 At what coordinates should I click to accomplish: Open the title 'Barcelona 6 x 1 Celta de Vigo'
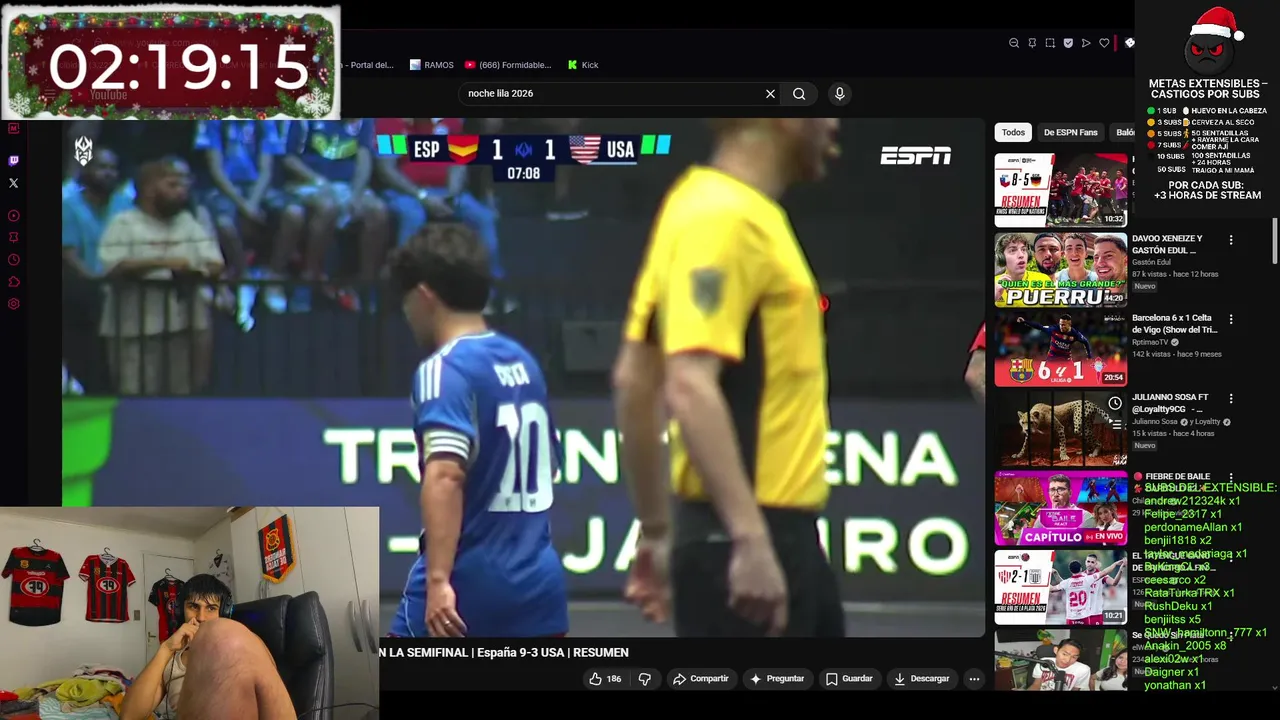[1175, 323]
